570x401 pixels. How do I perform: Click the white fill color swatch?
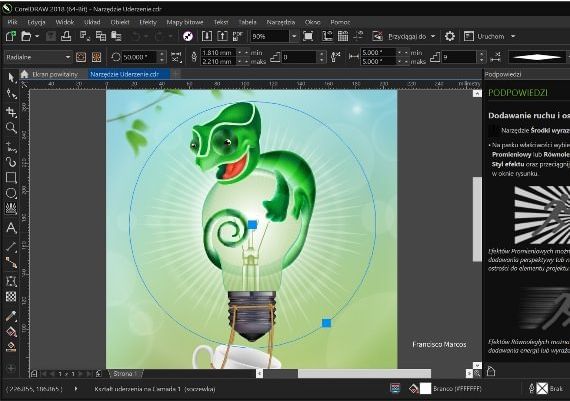426,389
